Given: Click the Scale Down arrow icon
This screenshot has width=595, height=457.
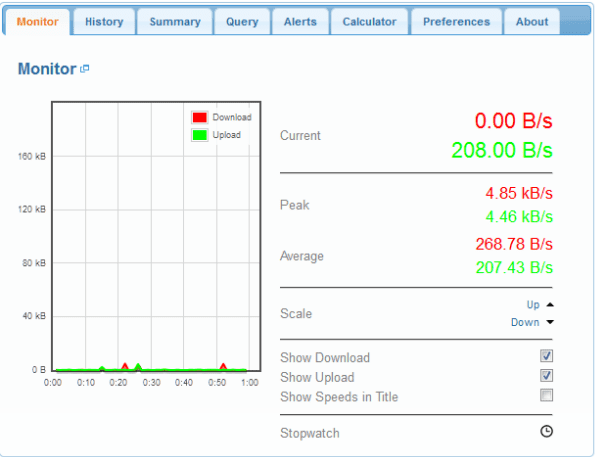Looking at the screenshot, I should pyautogui.click(x=550, y=322).
